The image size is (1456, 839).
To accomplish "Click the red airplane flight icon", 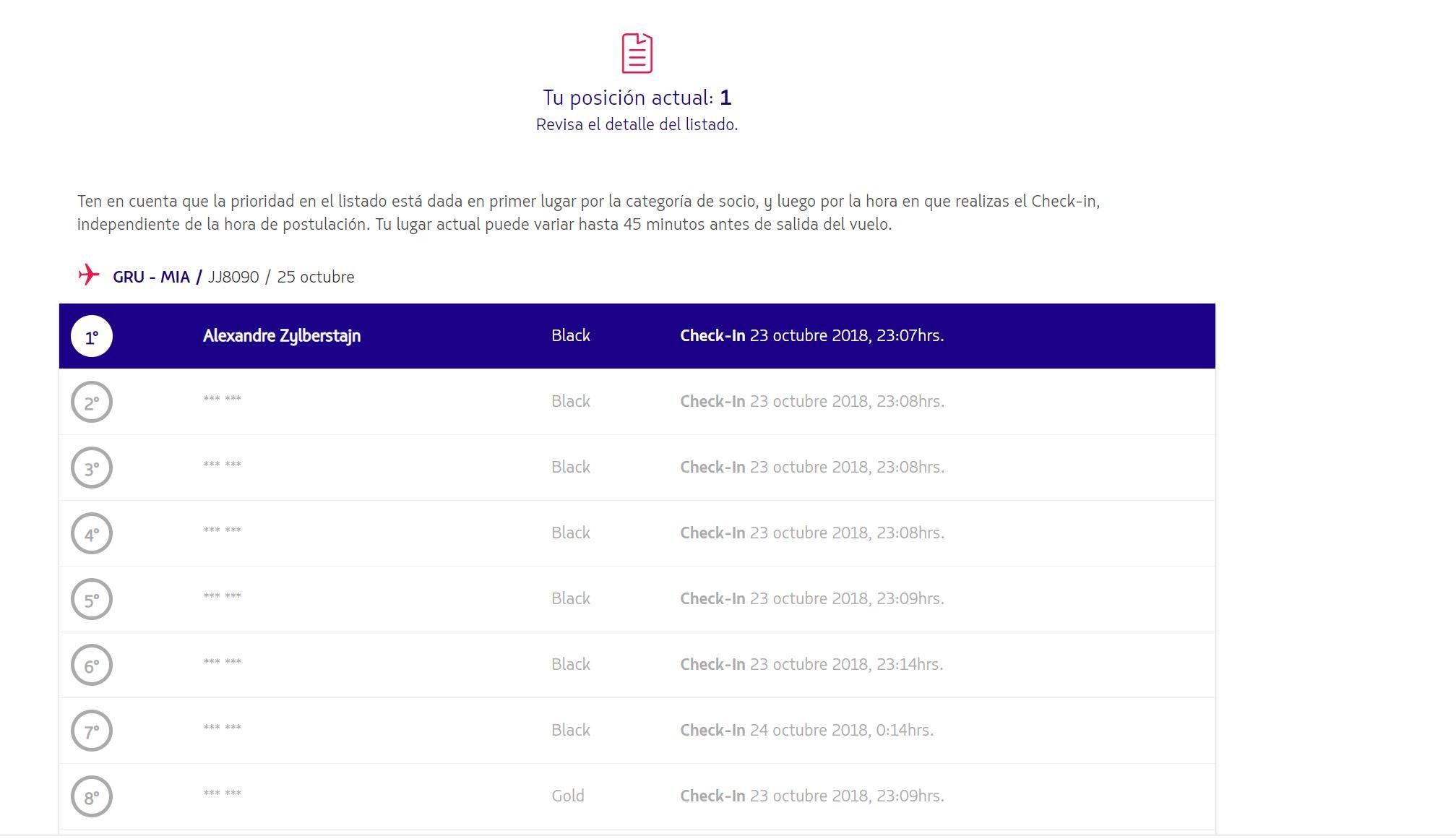I will tap(89, 275).
